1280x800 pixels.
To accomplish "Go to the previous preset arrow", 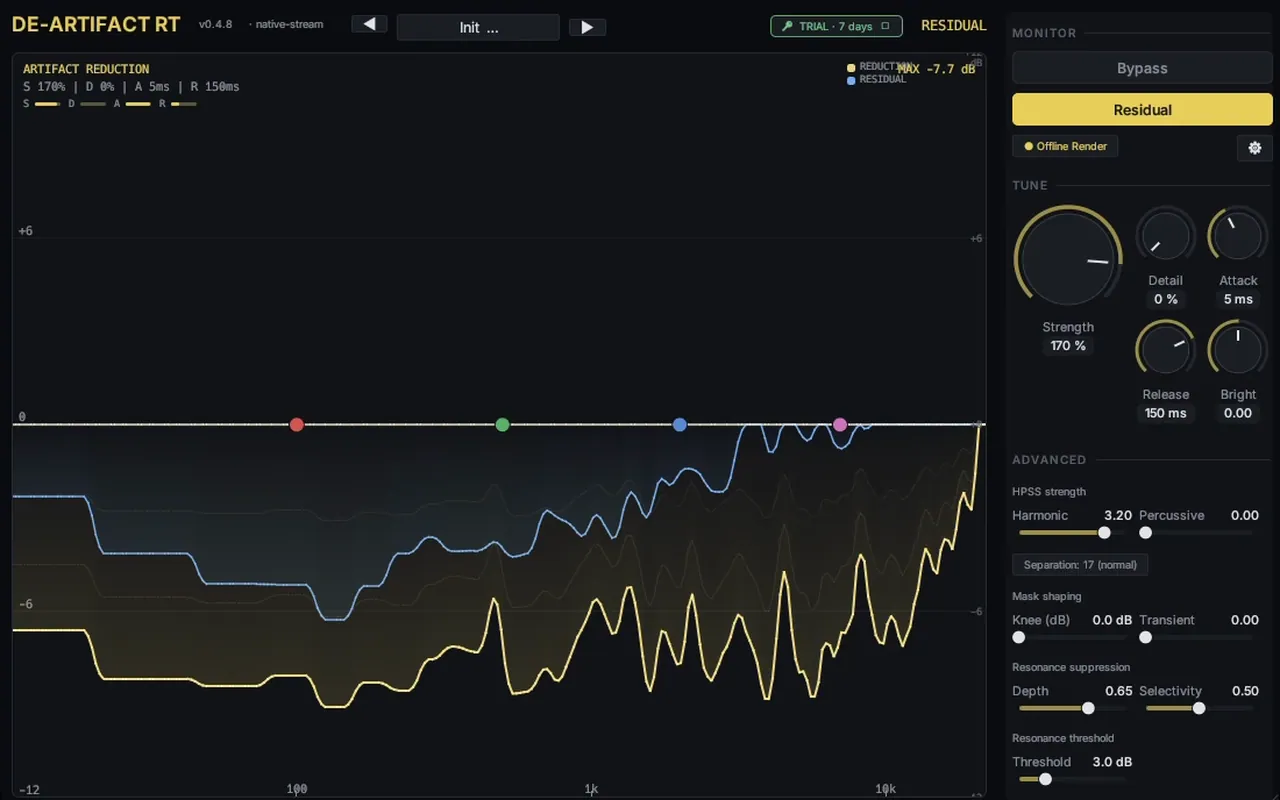I will (369, 25).
